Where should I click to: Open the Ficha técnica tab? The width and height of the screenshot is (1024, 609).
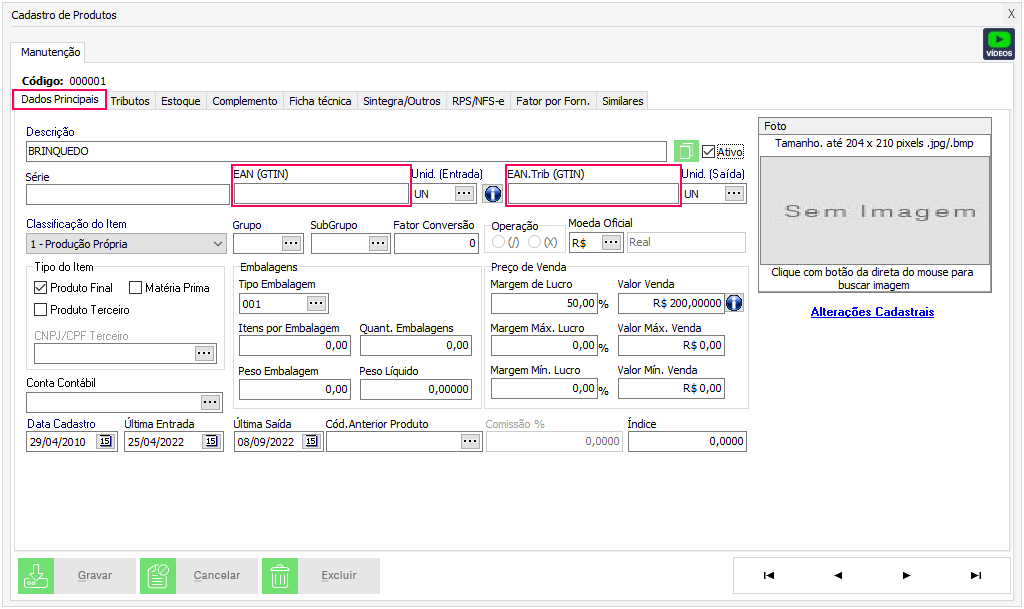(320, 101)
